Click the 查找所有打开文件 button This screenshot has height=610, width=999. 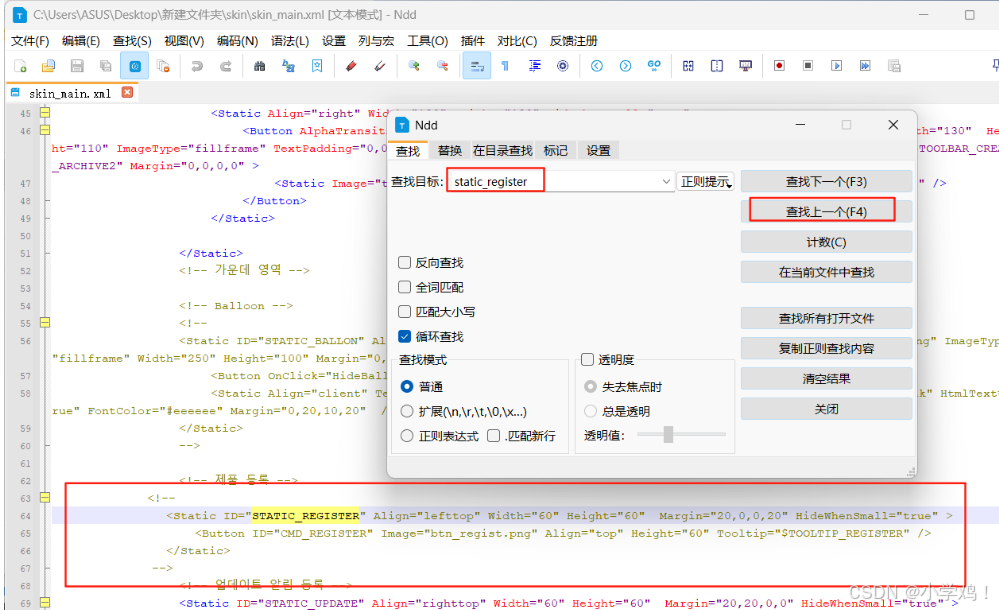(826, 318)
